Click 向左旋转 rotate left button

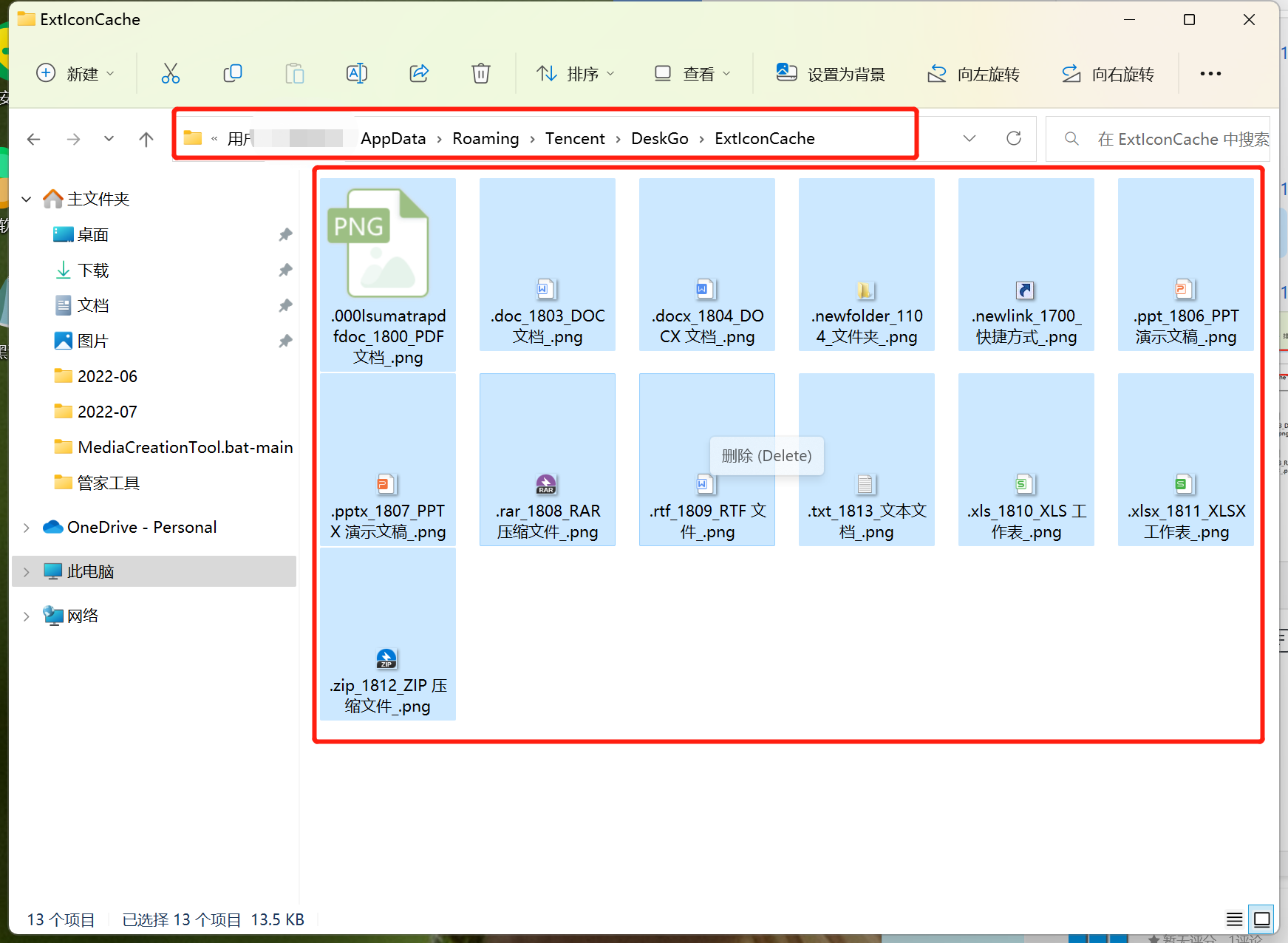[974, 73]
